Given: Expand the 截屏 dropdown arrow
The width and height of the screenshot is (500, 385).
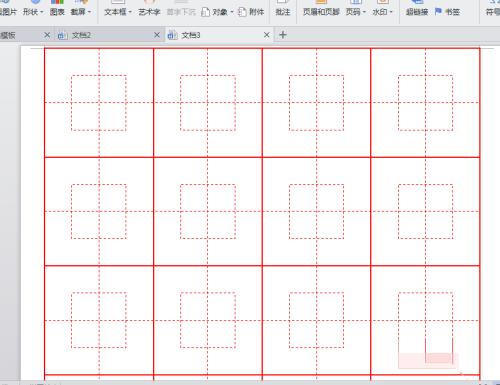Looking at the screenshot, I should click(x=89, y=12).
